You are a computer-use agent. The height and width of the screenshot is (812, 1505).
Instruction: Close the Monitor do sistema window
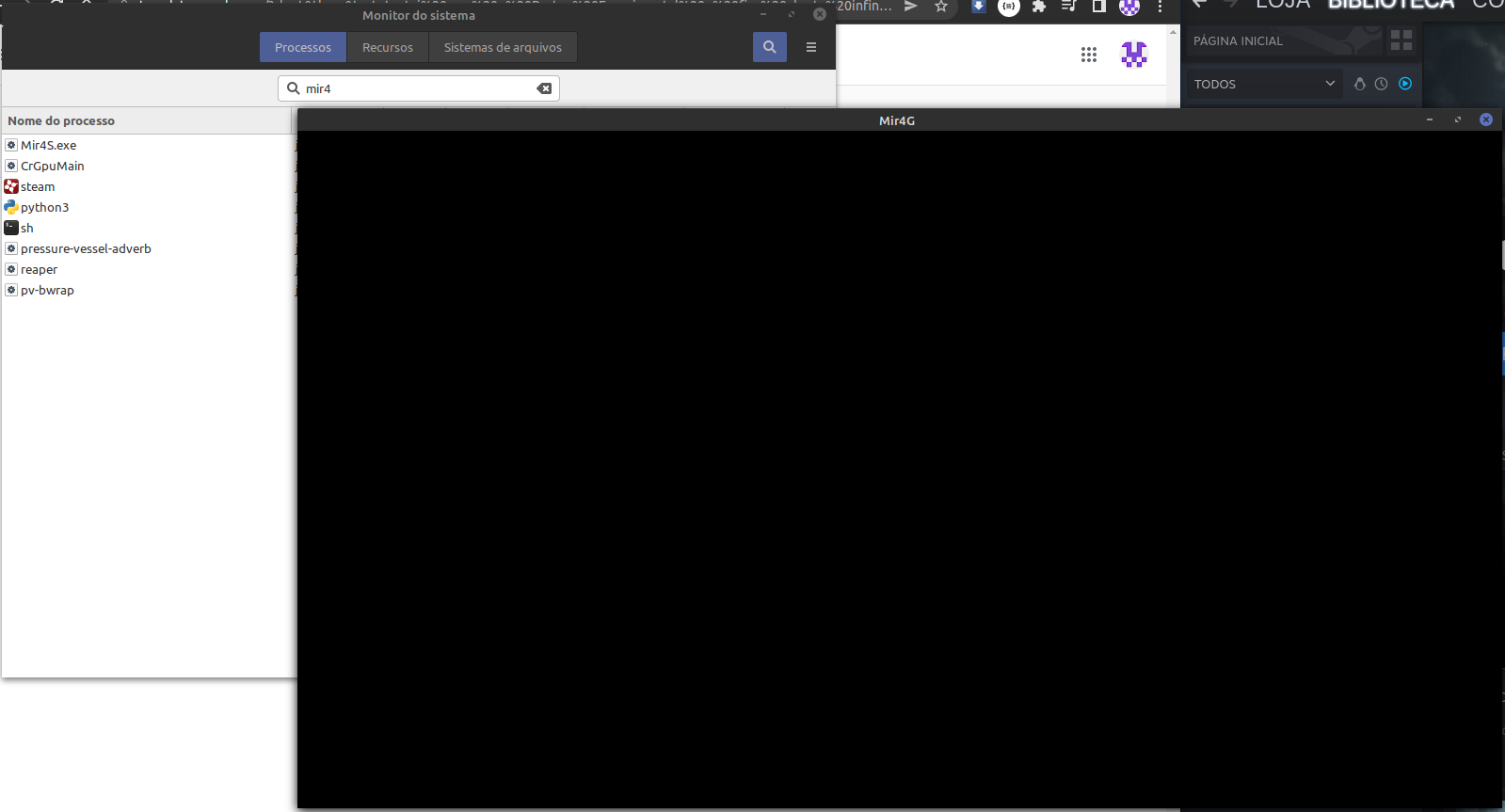(820, 14)
